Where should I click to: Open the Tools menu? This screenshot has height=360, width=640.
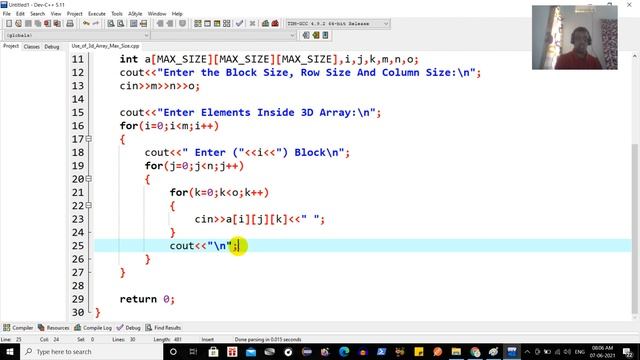(x=117, y=13)
